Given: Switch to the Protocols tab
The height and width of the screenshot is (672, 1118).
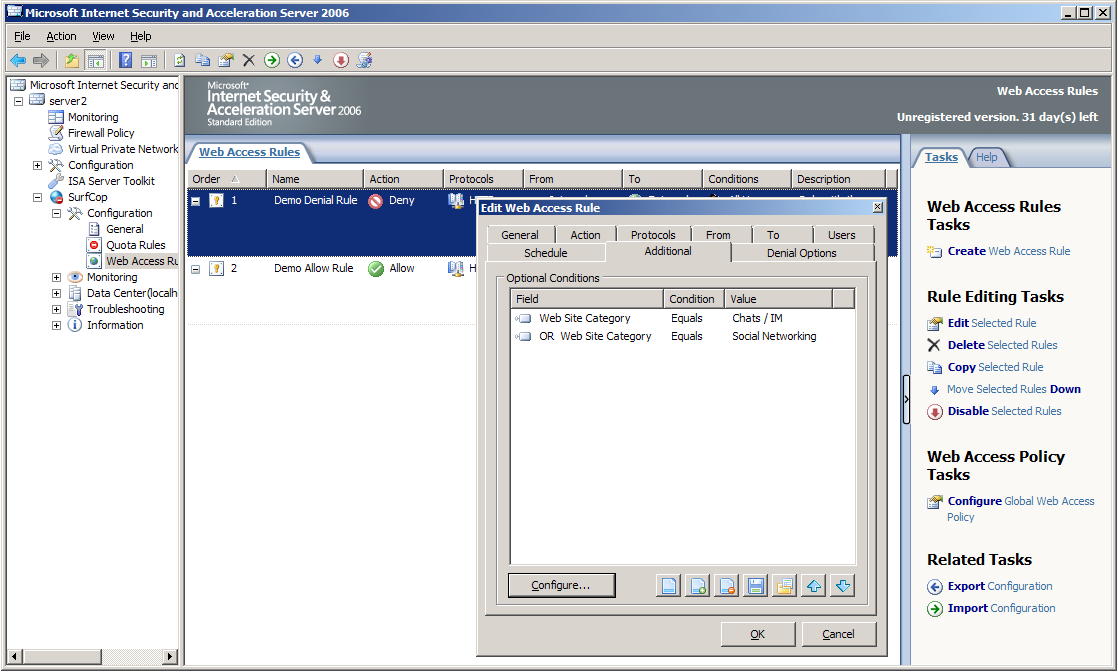Looking at the screenshot, I should point(652,235).
